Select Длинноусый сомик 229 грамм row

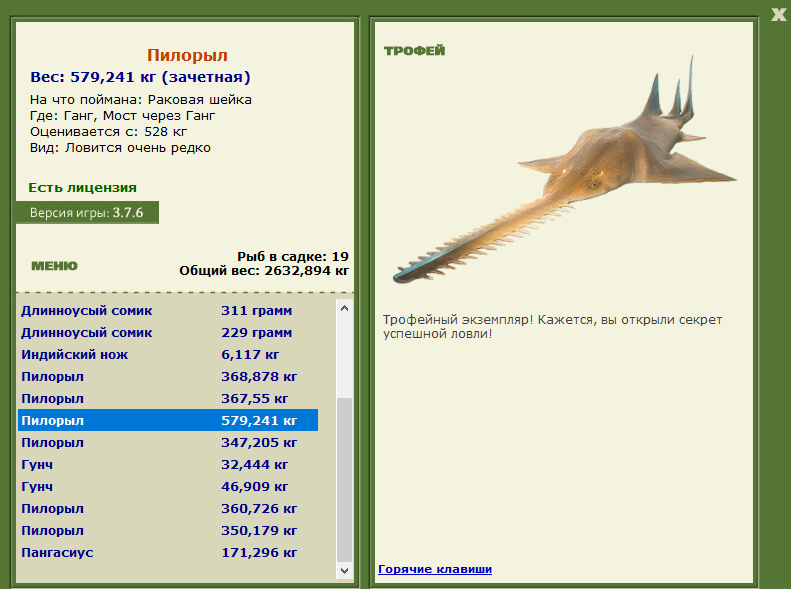click(168, 333)
